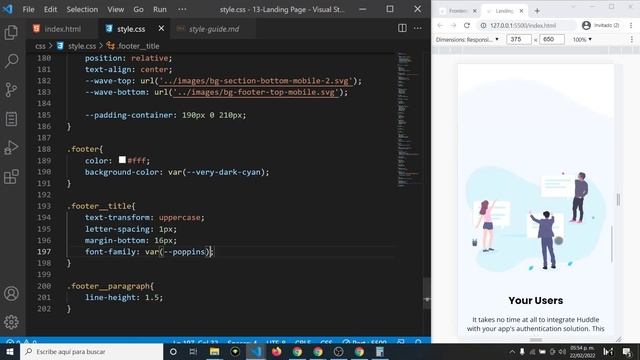This screenshot has height=360, width=640.
Task: Open device toolbar more options menu
Action: 631,40
